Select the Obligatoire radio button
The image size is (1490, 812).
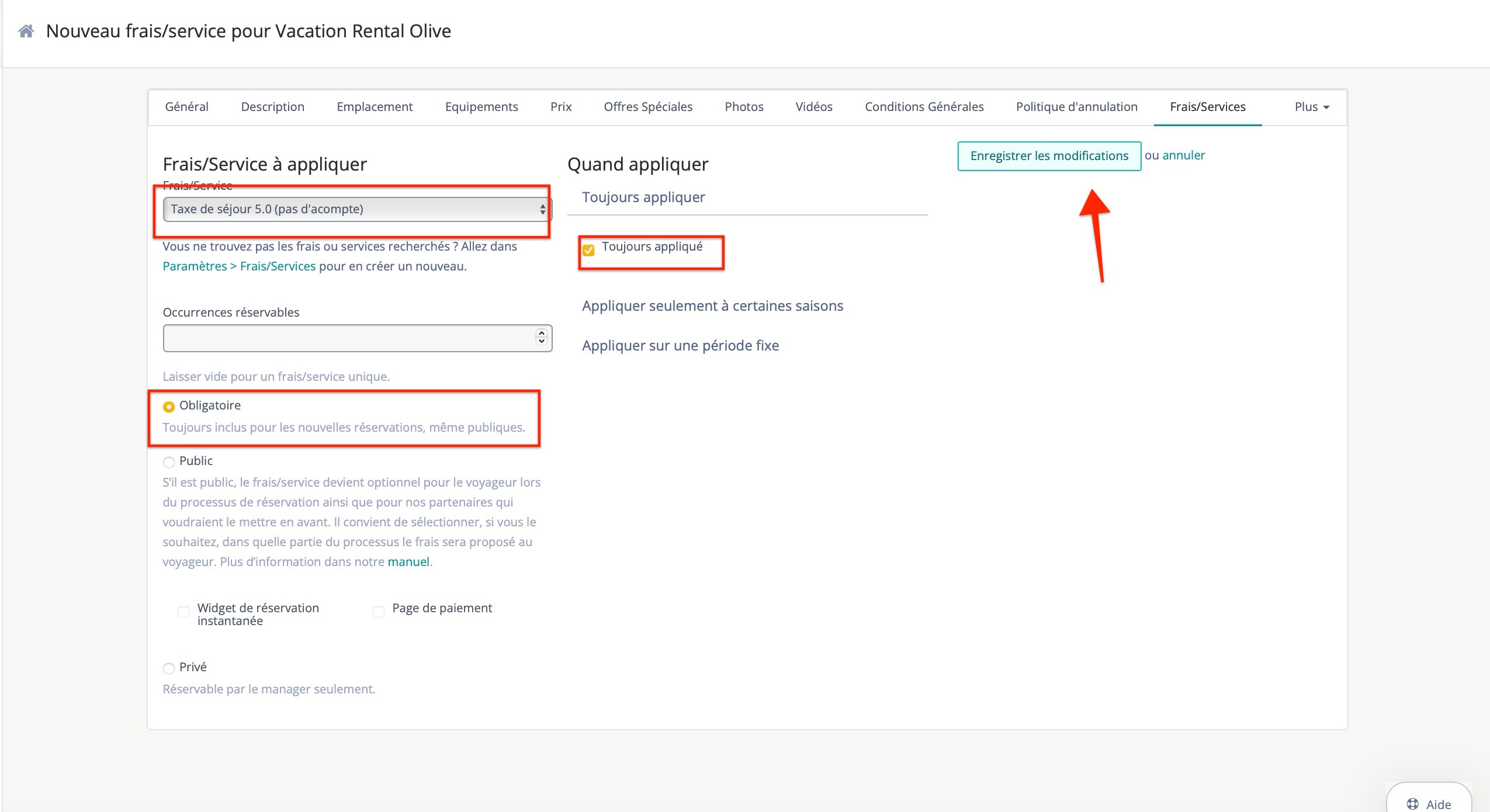pyautogui.click(x=169, y=407)
